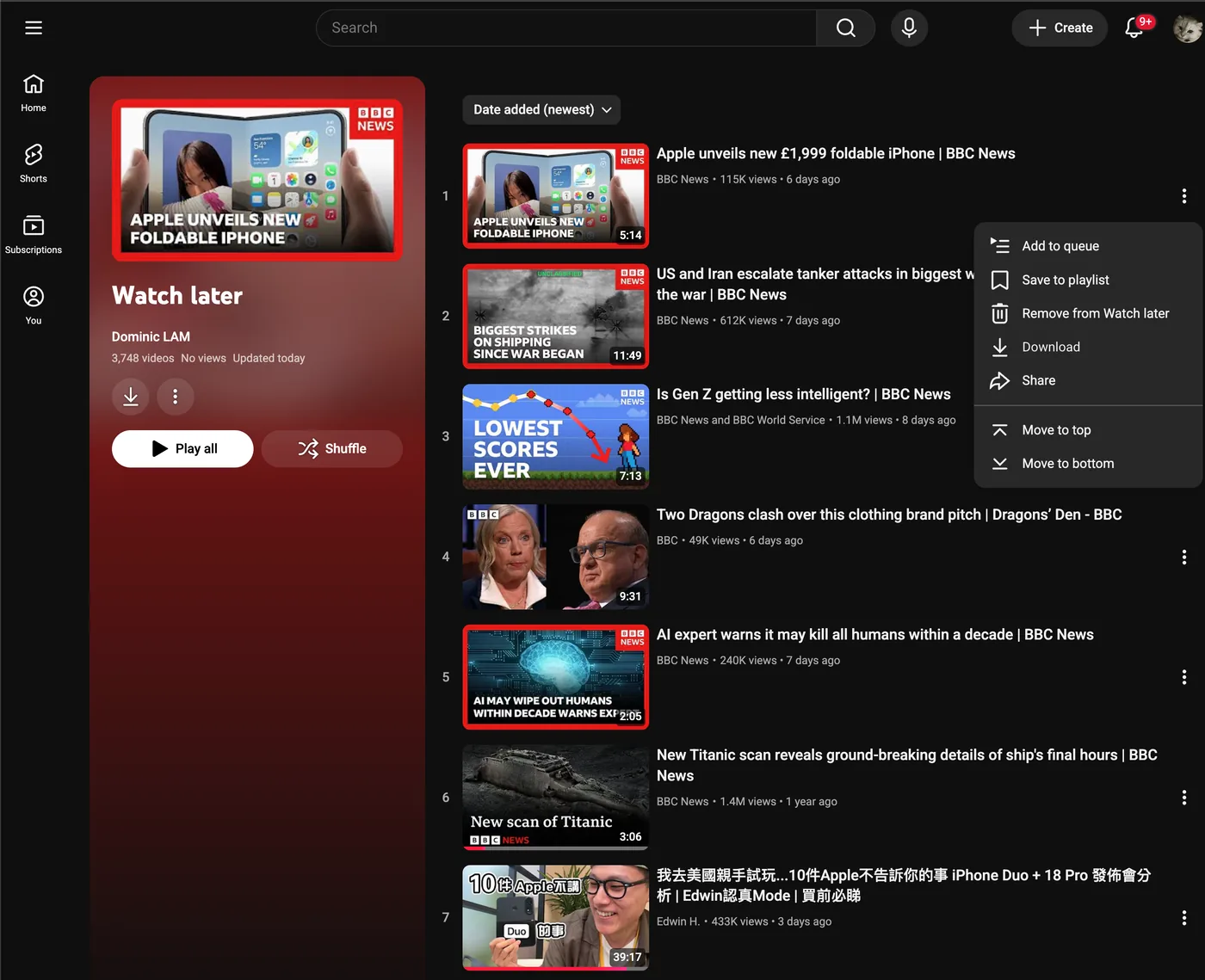Screen dimensions: 1205x980
Task: Select Remove from Watch later
Action: coord(1088,313)
